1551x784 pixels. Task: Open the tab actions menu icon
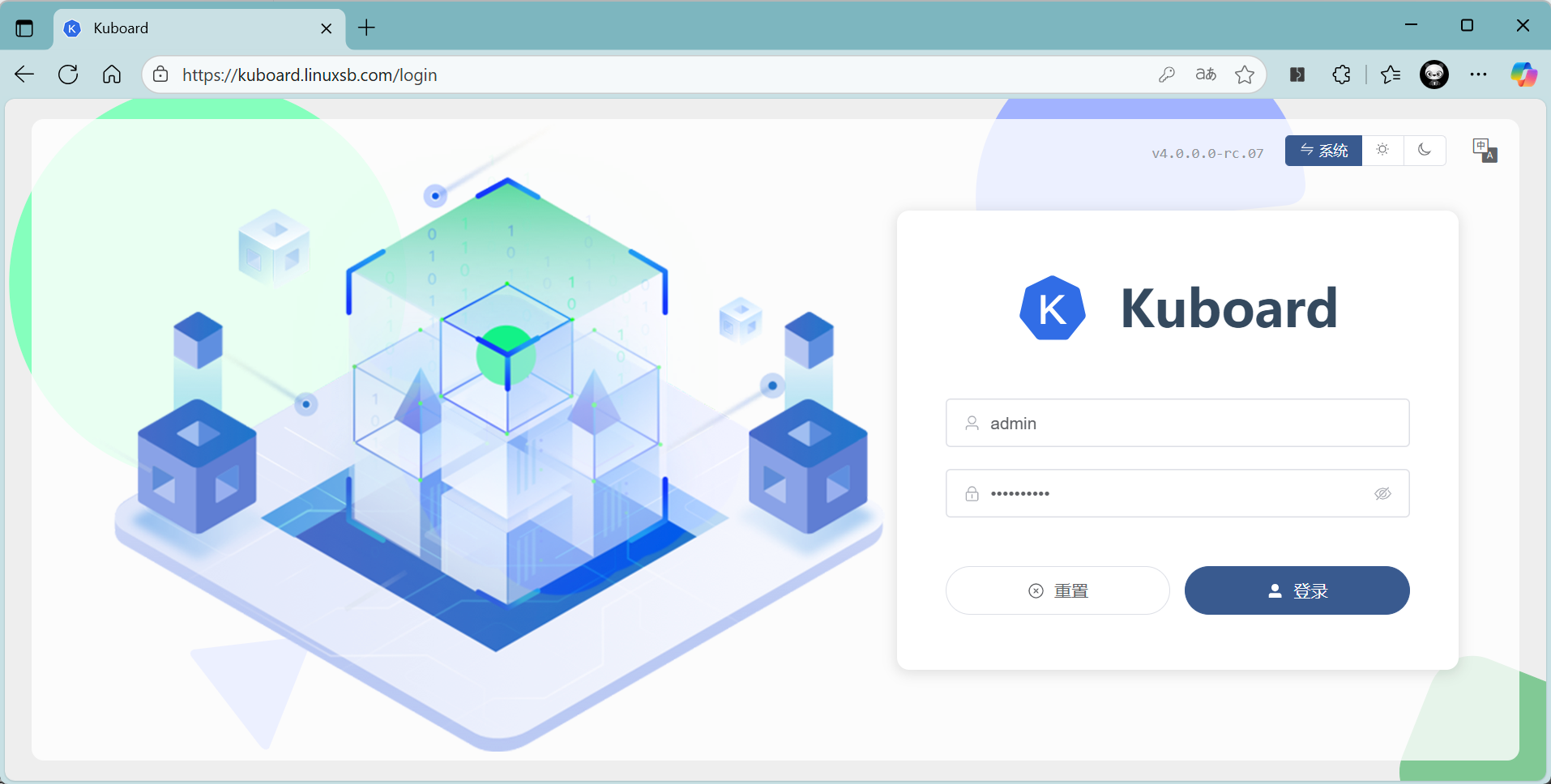pos(24,28)
